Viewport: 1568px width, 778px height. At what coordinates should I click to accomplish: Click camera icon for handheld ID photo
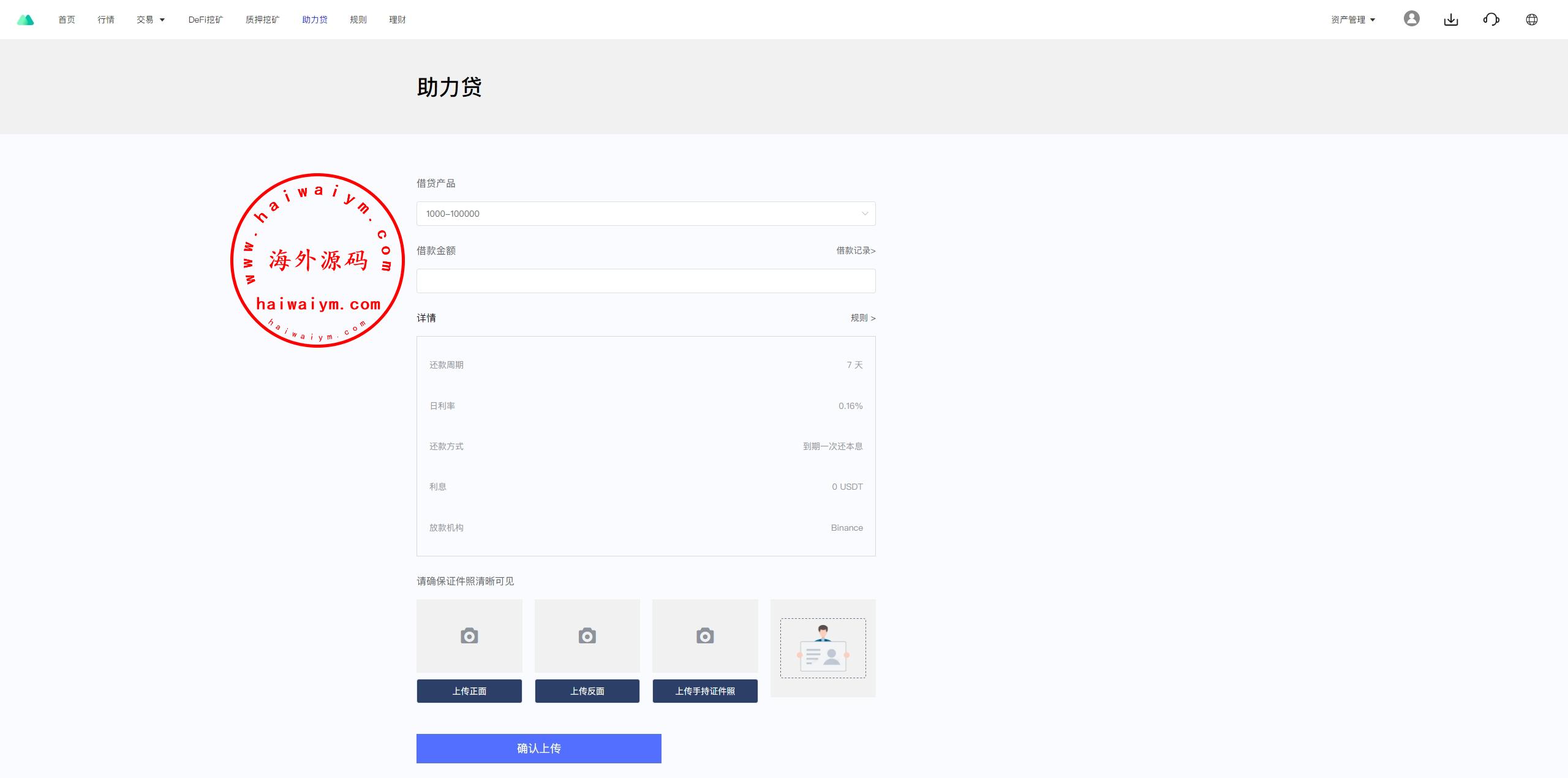[x=705, y=636]
